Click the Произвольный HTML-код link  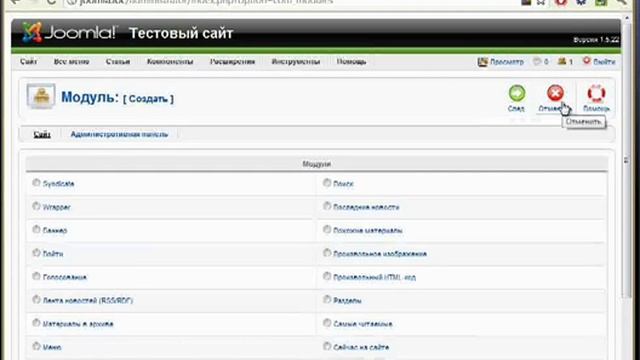pos(374,277)
